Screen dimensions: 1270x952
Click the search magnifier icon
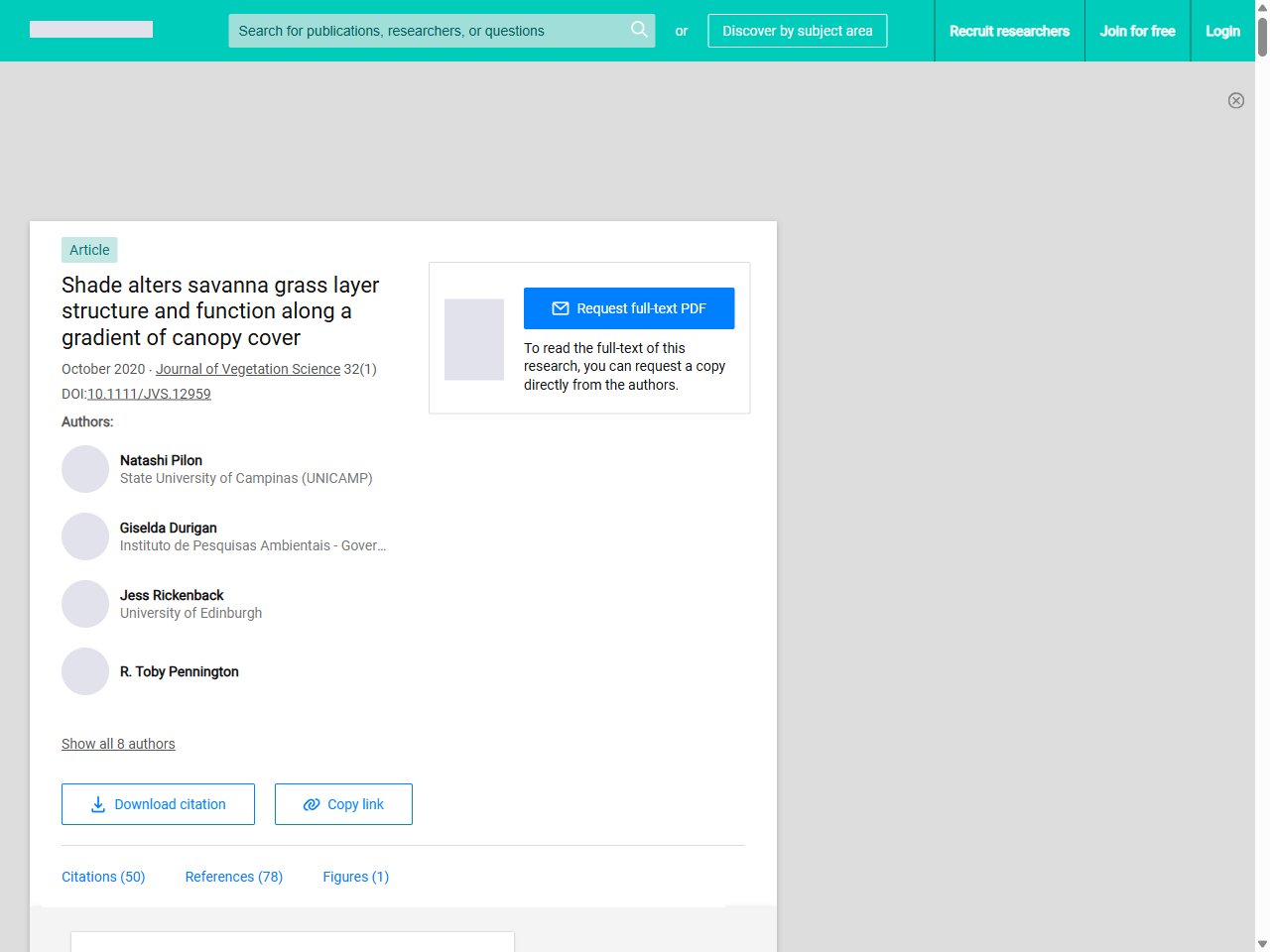(x=639, y=30)
